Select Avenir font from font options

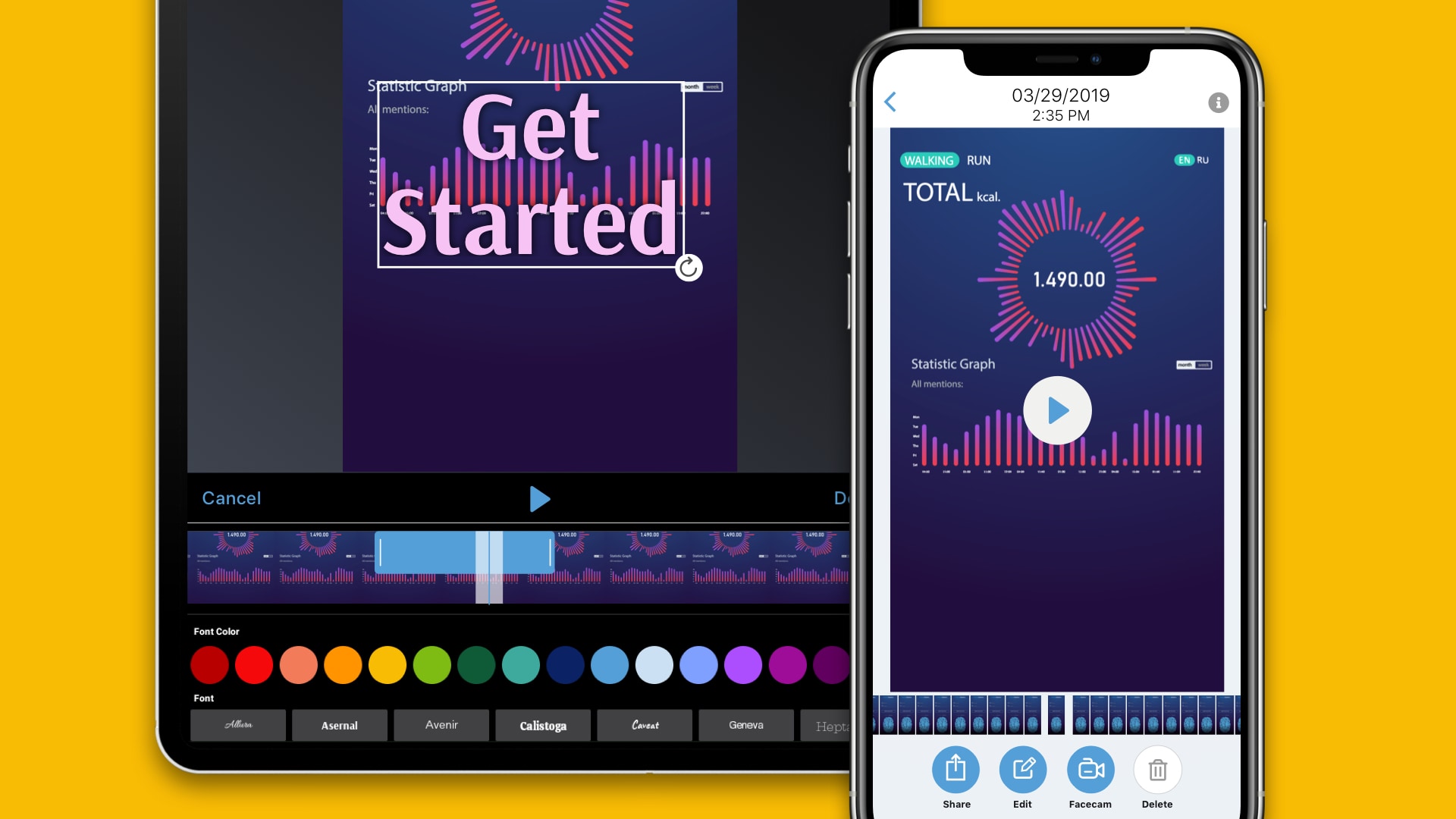tap(441, 725)
